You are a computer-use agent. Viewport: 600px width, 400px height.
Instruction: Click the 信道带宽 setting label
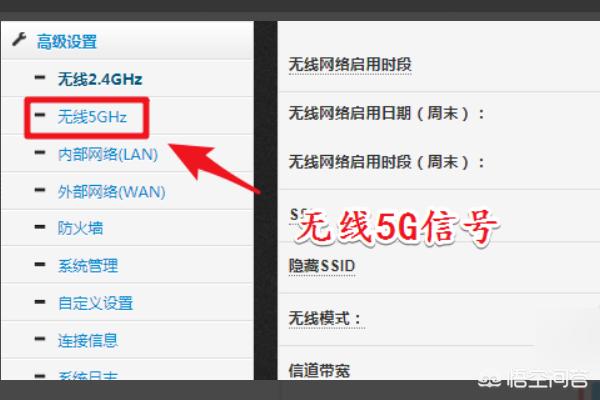point(319,371)
